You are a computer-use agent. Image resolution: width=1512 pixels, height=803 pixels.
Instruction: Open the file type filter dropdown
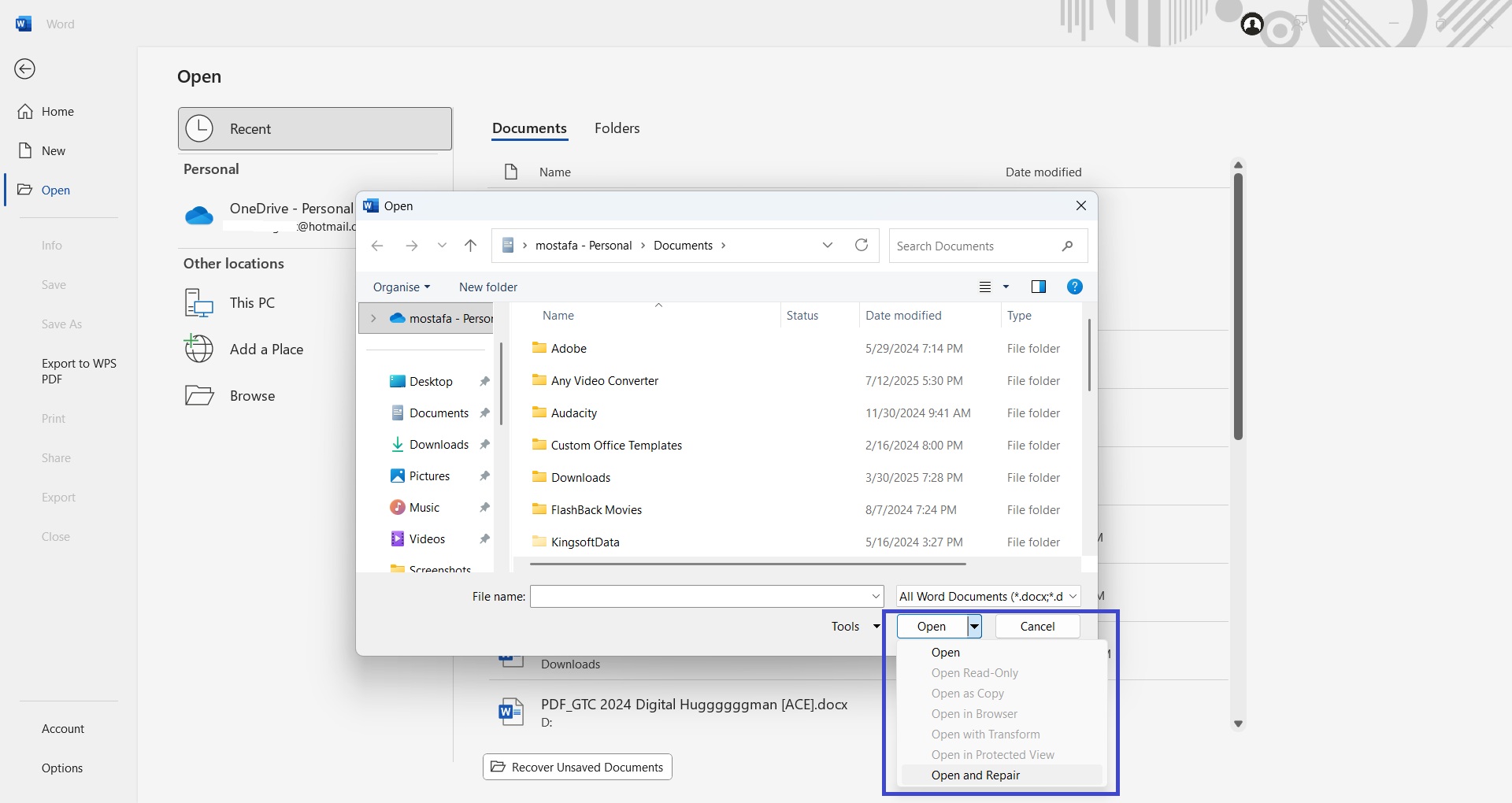point(988,597)
